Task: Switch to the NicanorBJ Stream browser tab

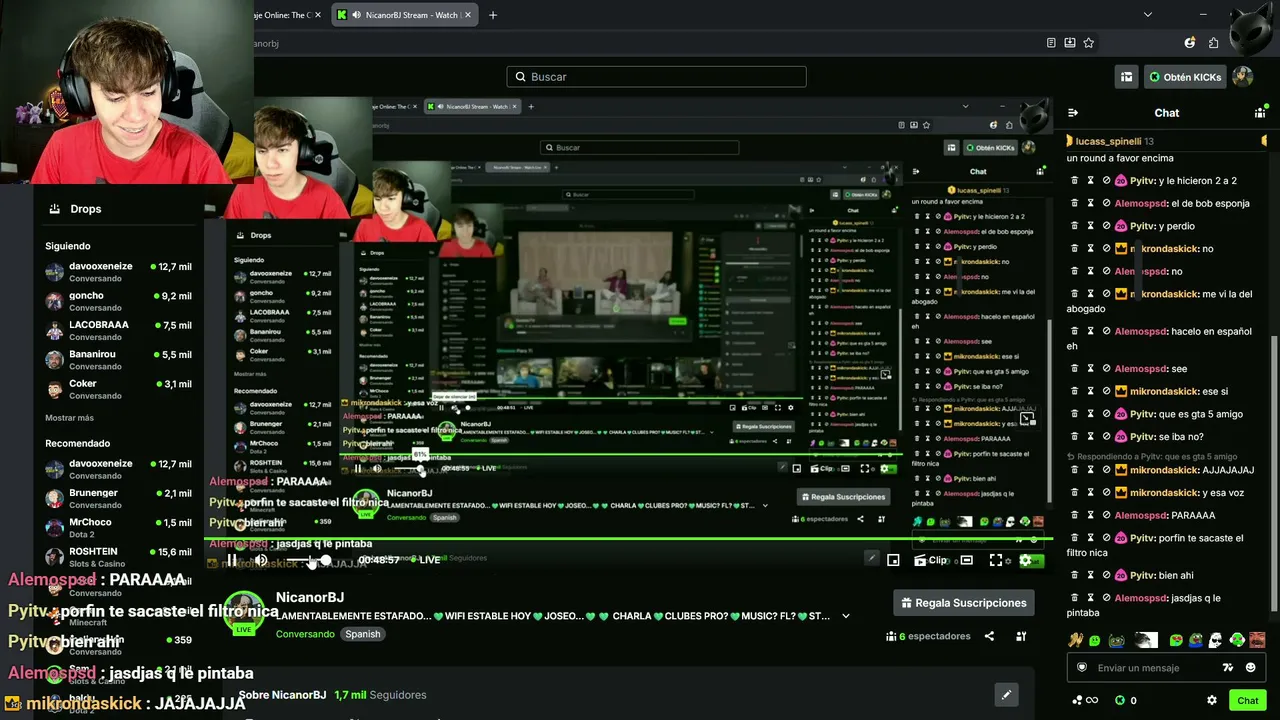Action: (406, 15)
